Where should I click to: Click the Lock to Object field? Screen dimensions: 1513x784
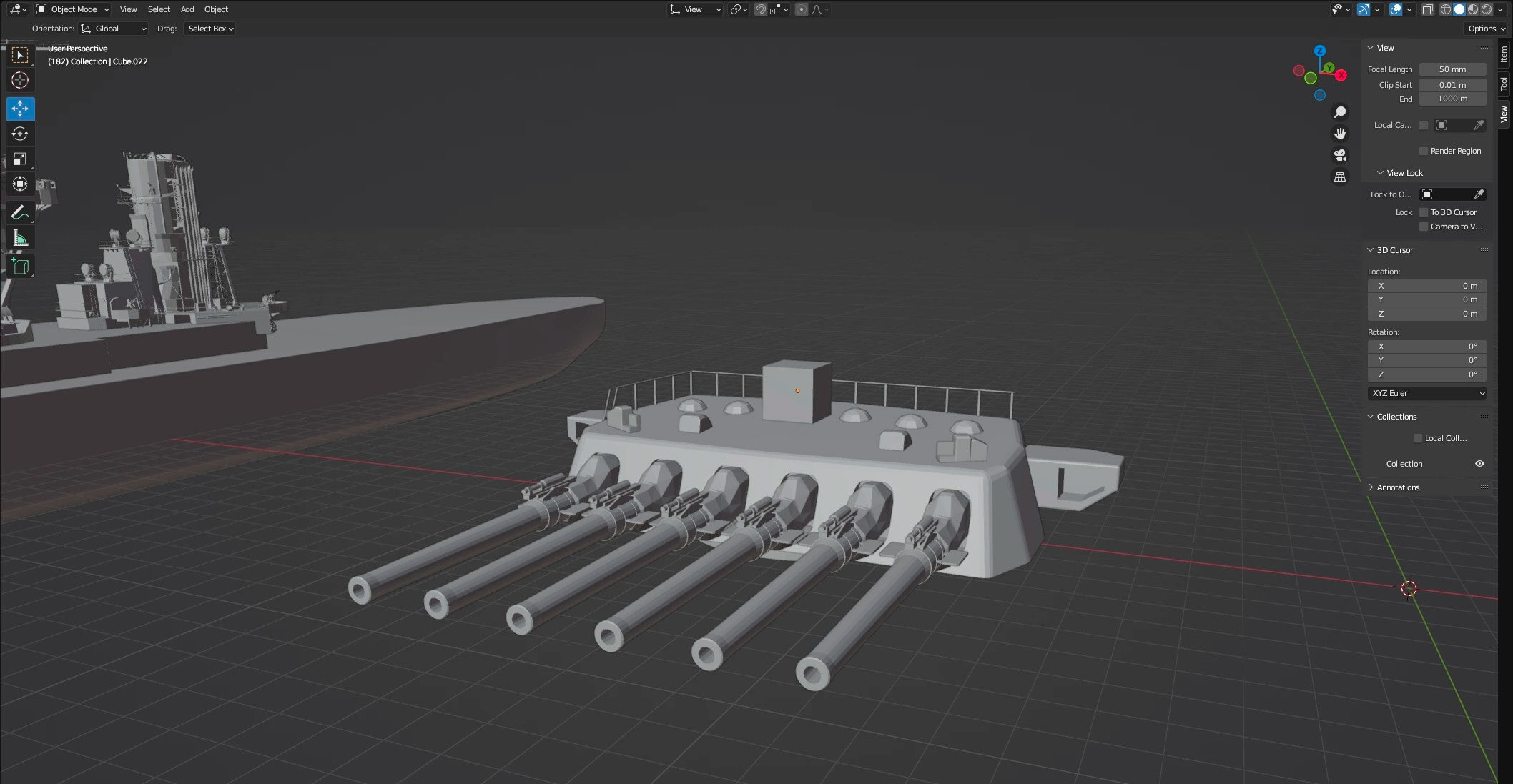1452,194
